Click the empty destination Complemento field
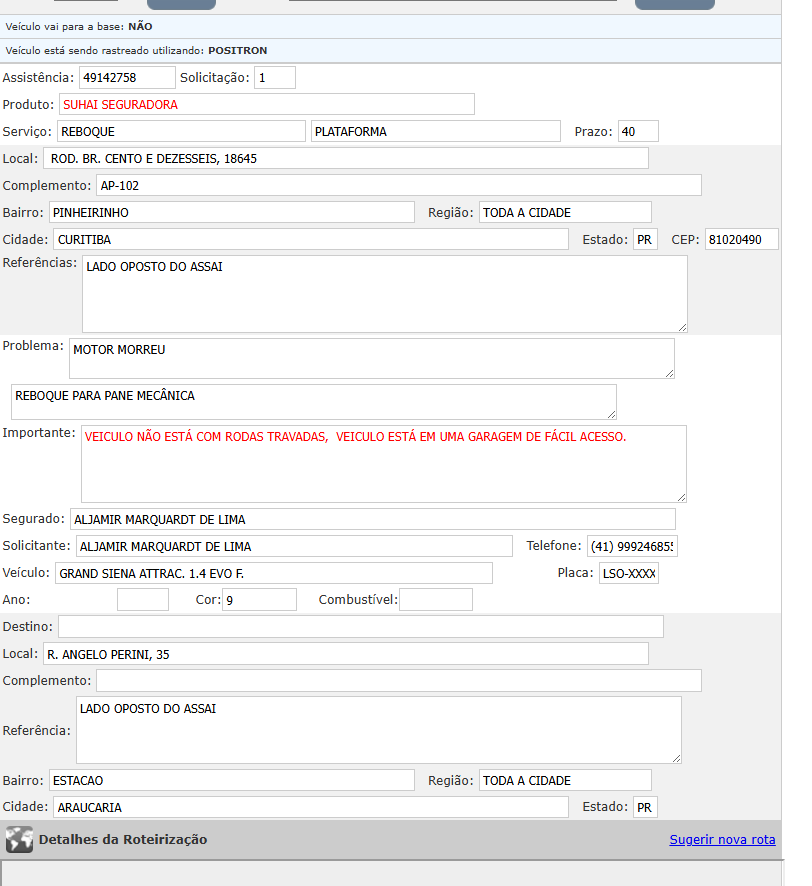 click(399, 680)
